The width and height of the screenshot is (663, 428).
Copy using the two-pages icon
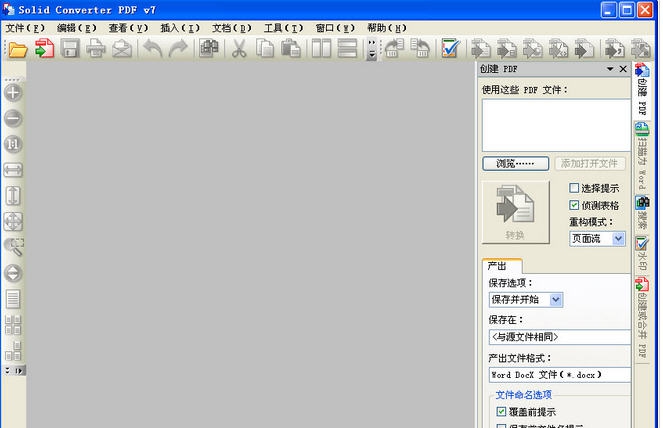click(x=265, y=48)
